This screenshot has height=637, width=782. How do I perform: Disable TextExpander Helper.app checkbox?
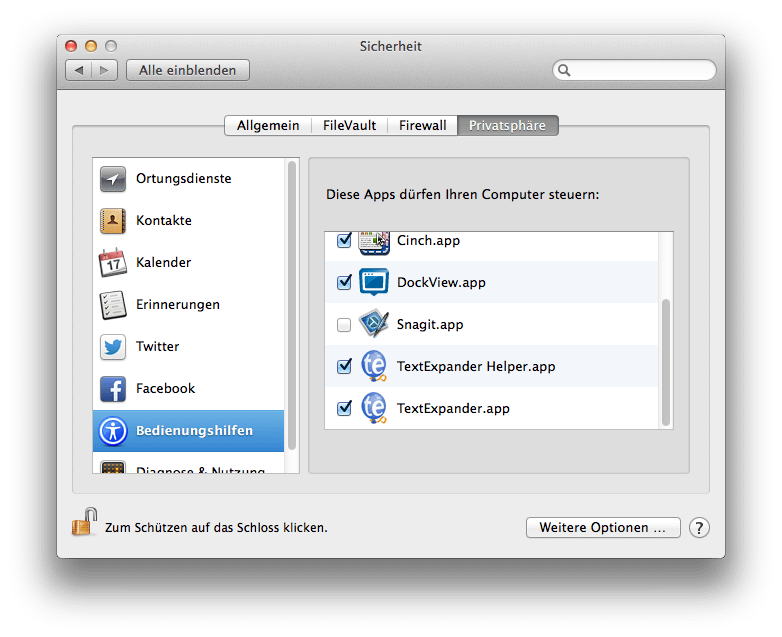344,367
